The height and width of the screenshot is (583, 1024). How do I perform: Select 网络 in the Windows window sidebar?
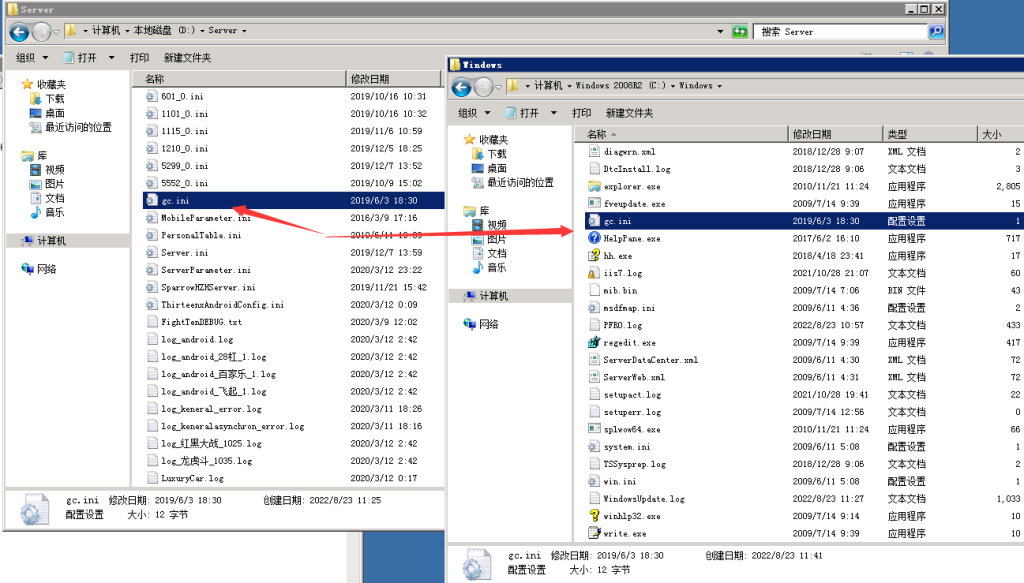pos(489,324)
